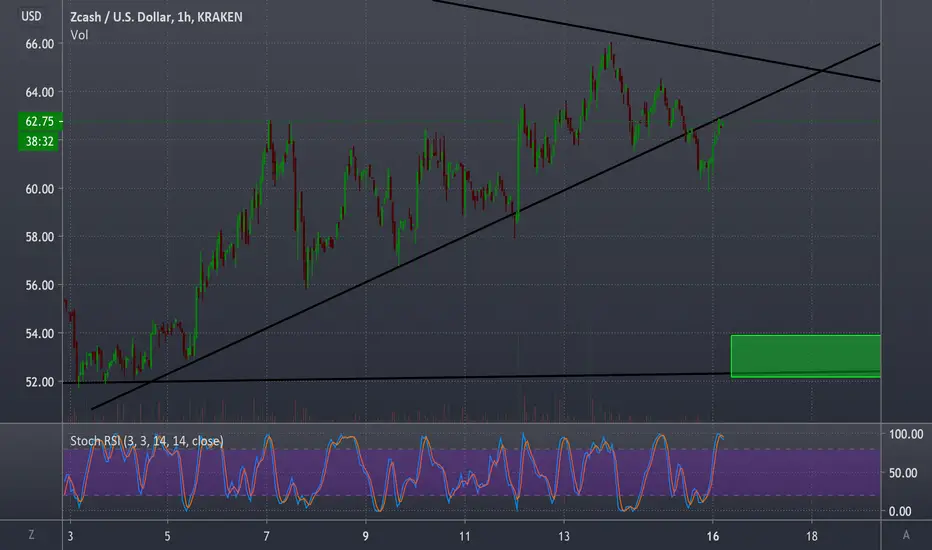This screenshot has height=550, width=932.
Task: Click date label 3 on the time axis
Action: [x=70, y=536]
